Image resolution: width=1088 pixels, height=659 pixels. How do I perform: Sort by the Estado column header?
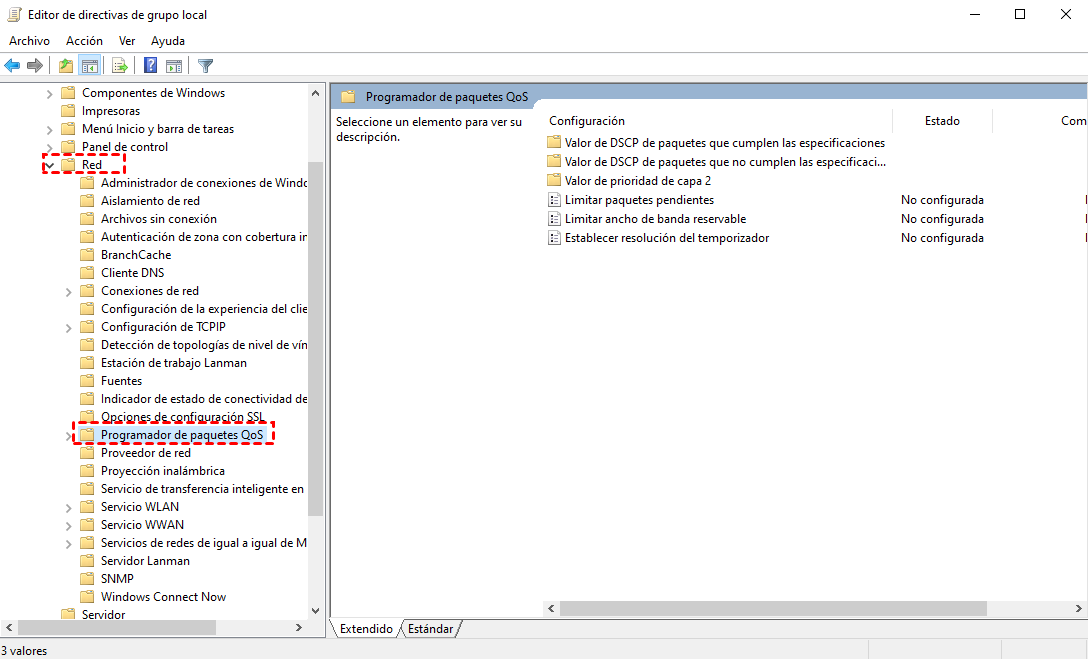point(941,121)
